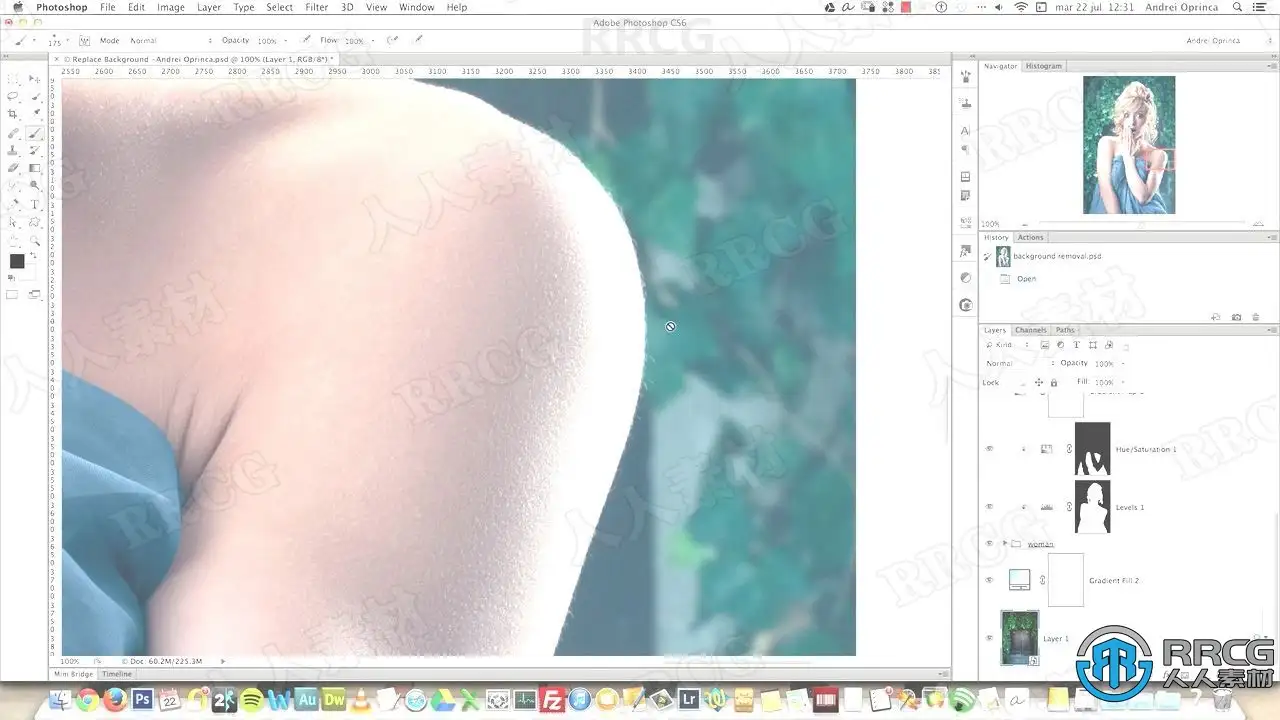Switch to the Histogram tab

click(x=1043, y=66)
